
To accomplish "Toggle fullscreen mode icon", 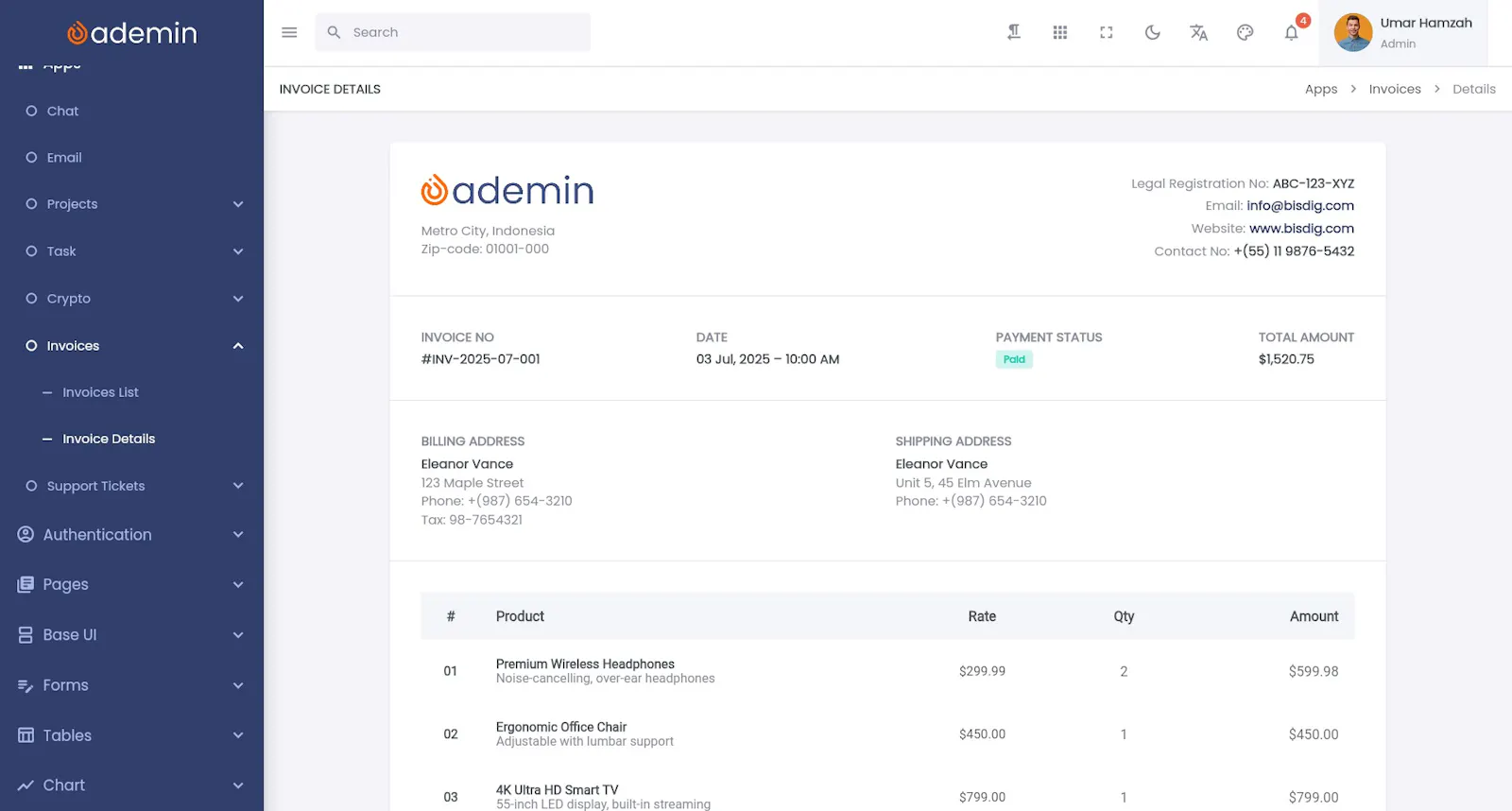I will tap(1107, 32).
